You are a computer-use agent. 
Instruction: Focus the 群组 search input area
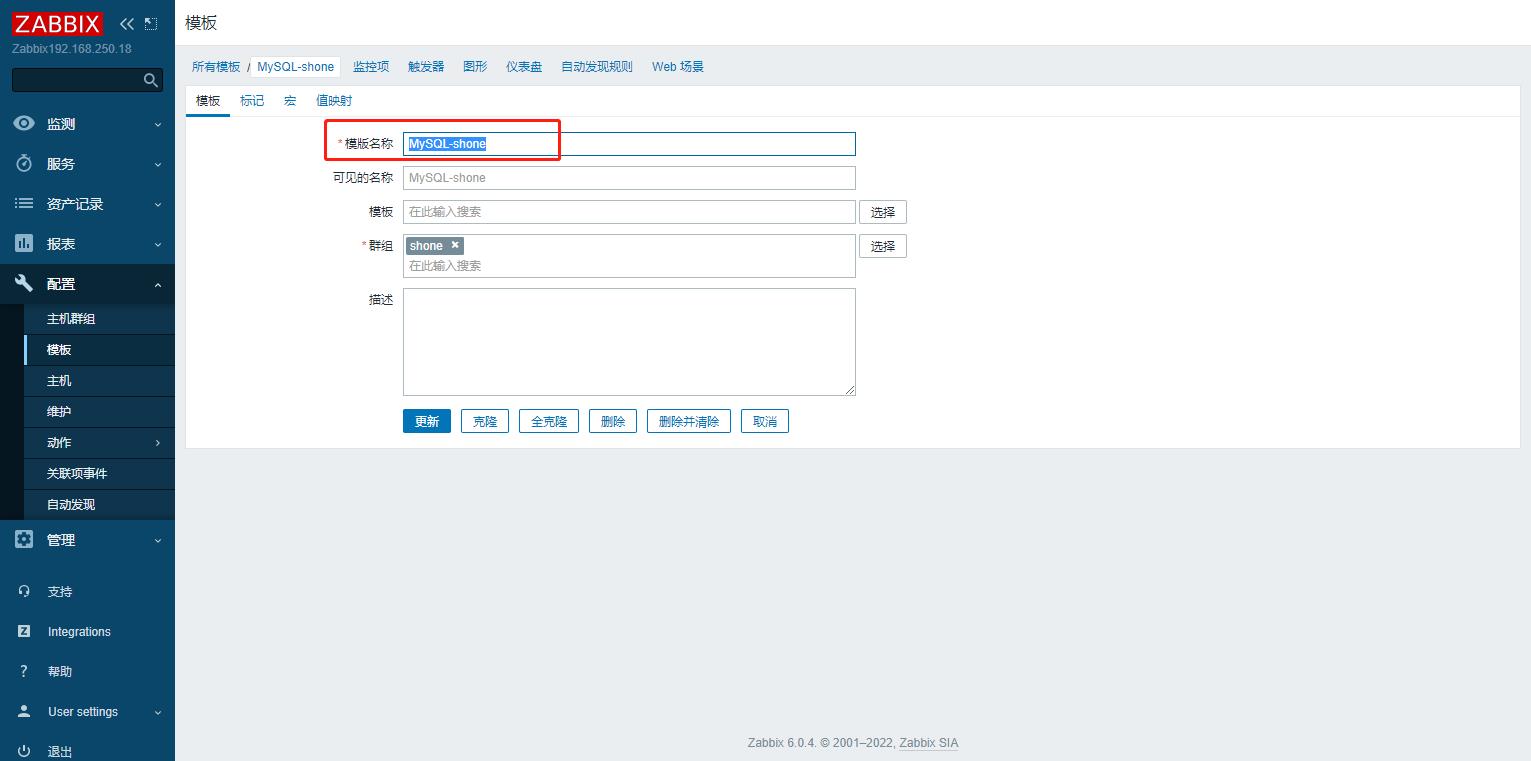tap(629, 266)
